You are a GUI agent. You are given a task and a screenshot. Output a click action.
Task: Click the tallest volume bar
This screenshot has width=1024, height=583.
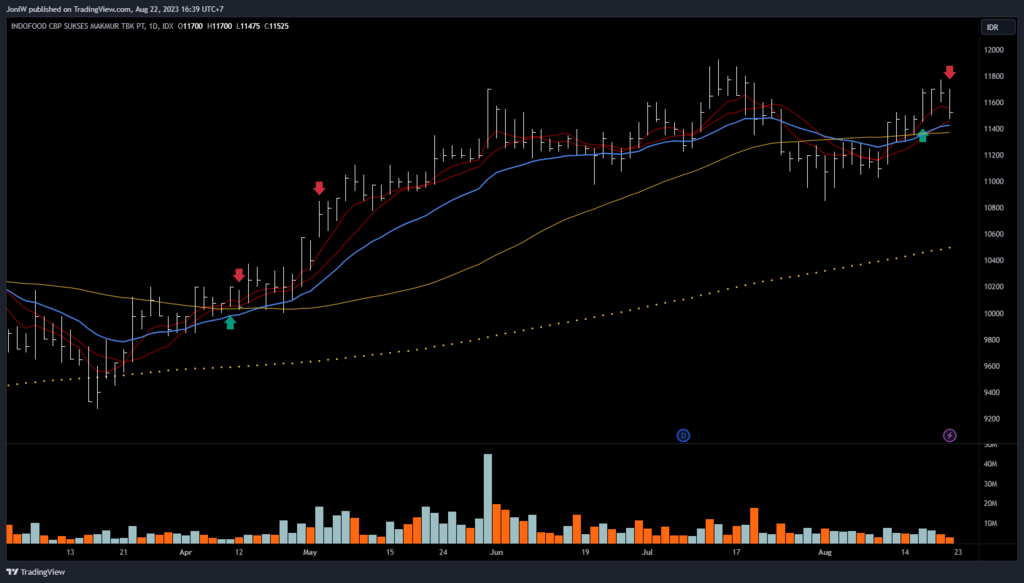488,498
